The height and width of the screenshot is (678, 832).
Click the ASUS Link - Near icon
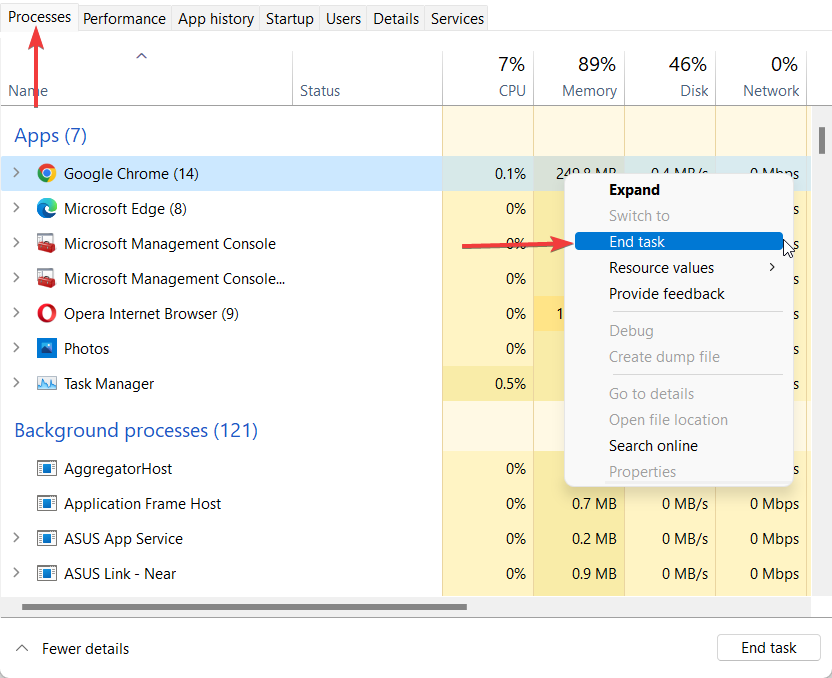click(x=47, y=573)
